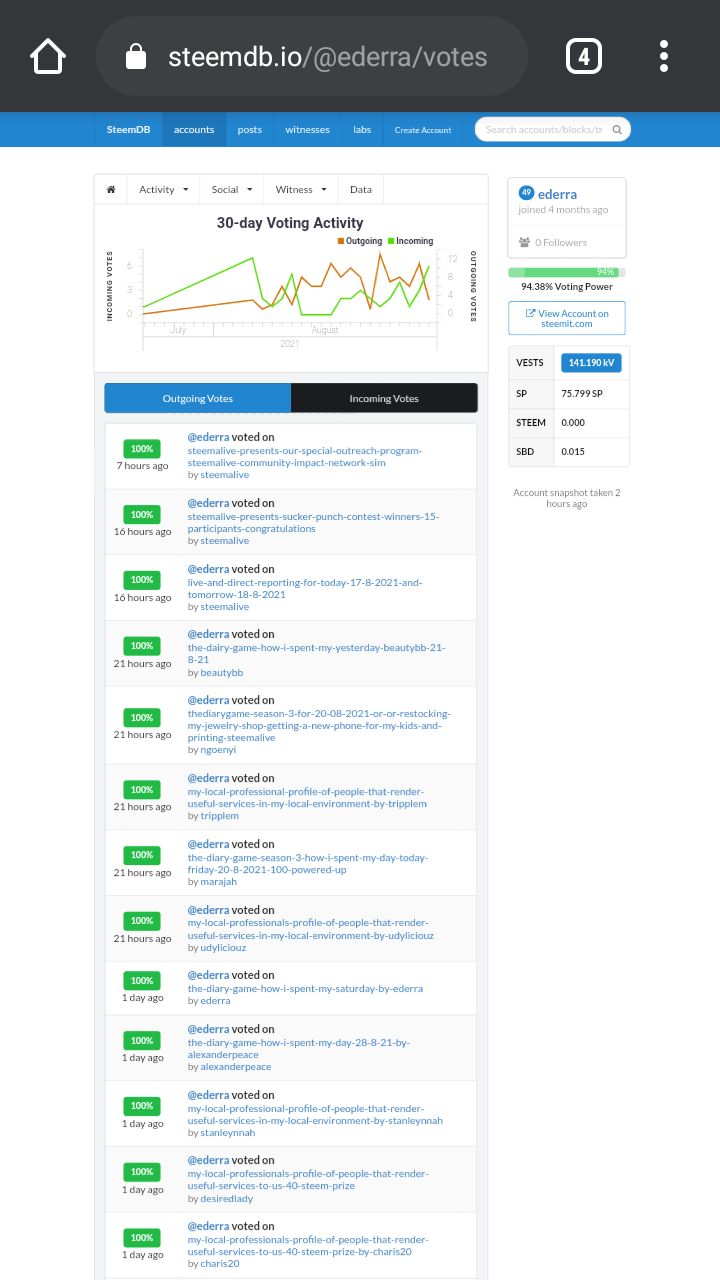Open how-i-spent-my-saturday-by-ederra post
Viewport: 720px width, 1280px height.
click(x=305, y=988)
